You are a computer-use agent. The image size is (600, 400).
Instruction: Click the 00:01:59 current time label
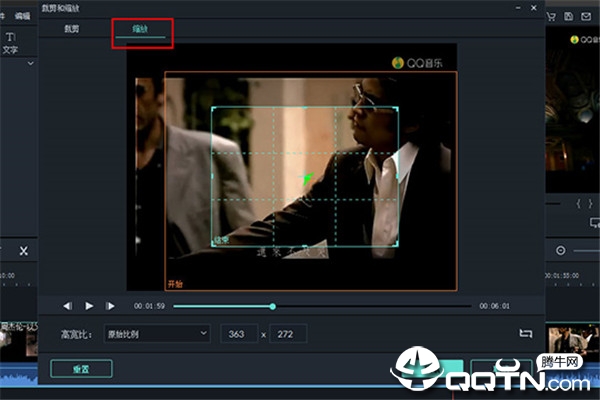149,306
